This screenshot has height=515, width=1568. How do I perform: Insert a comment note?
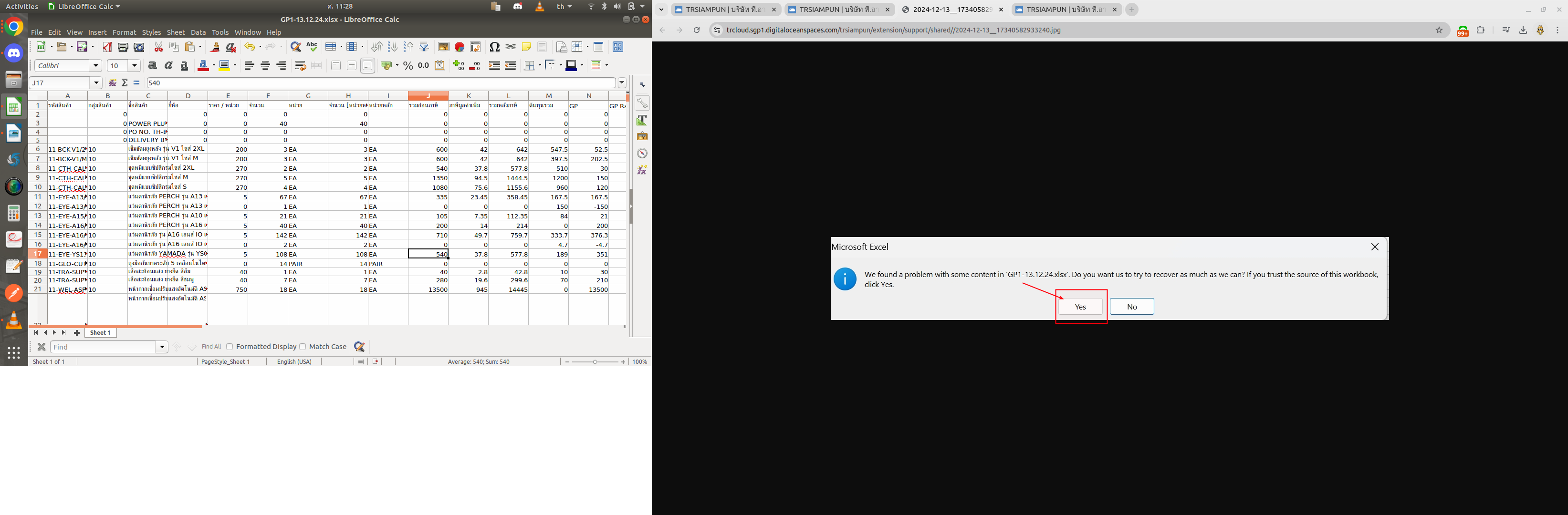pos(526,47)
